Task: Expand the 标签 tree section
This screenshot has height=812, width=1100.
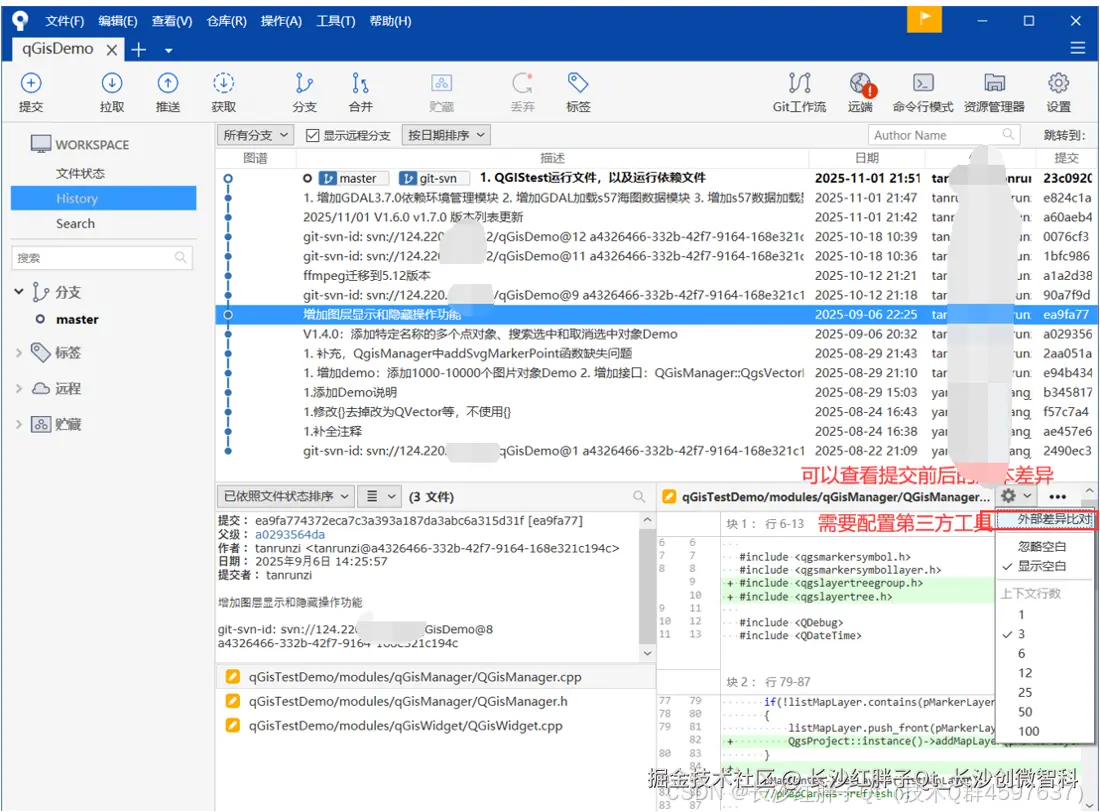Action: pos(19,353)
